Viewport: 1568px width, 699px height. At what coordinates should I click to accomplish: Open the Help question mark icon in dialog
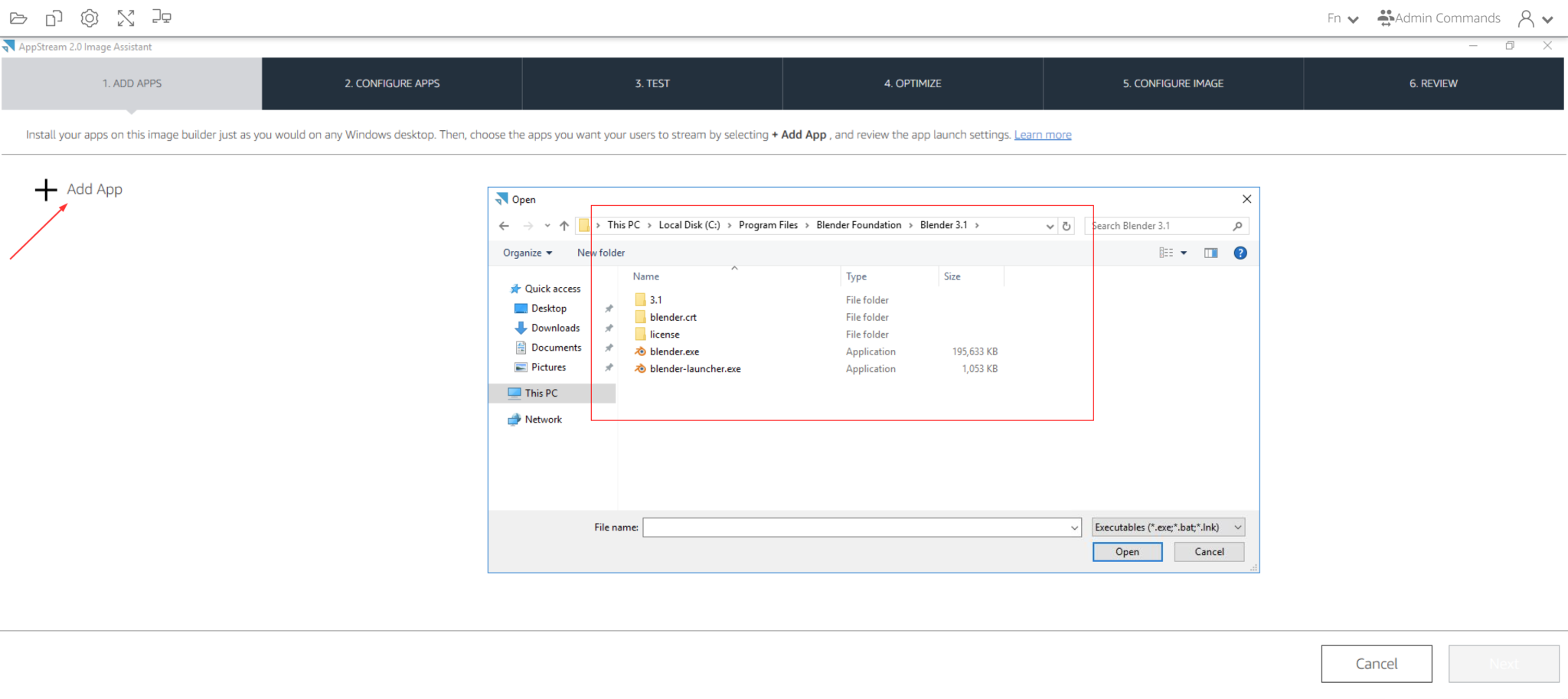tap(1240, 252)
